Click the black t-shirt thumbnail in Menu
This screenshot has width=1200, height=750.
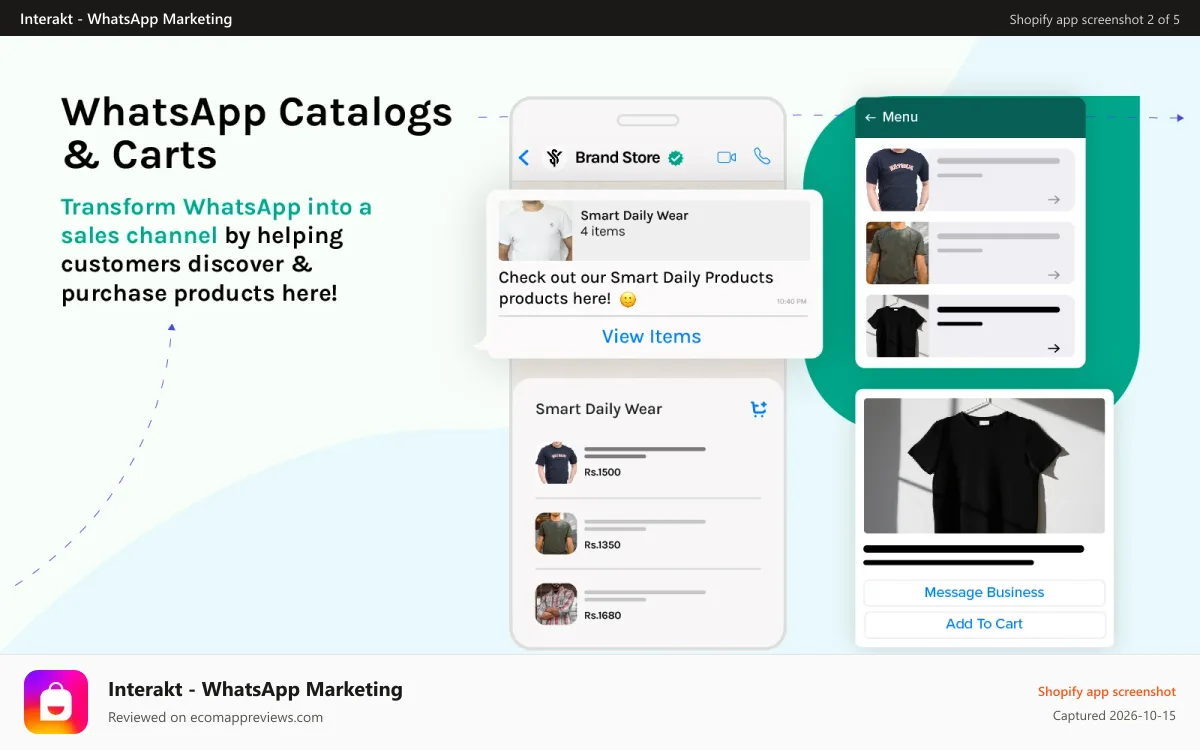(x=897, y=326)
